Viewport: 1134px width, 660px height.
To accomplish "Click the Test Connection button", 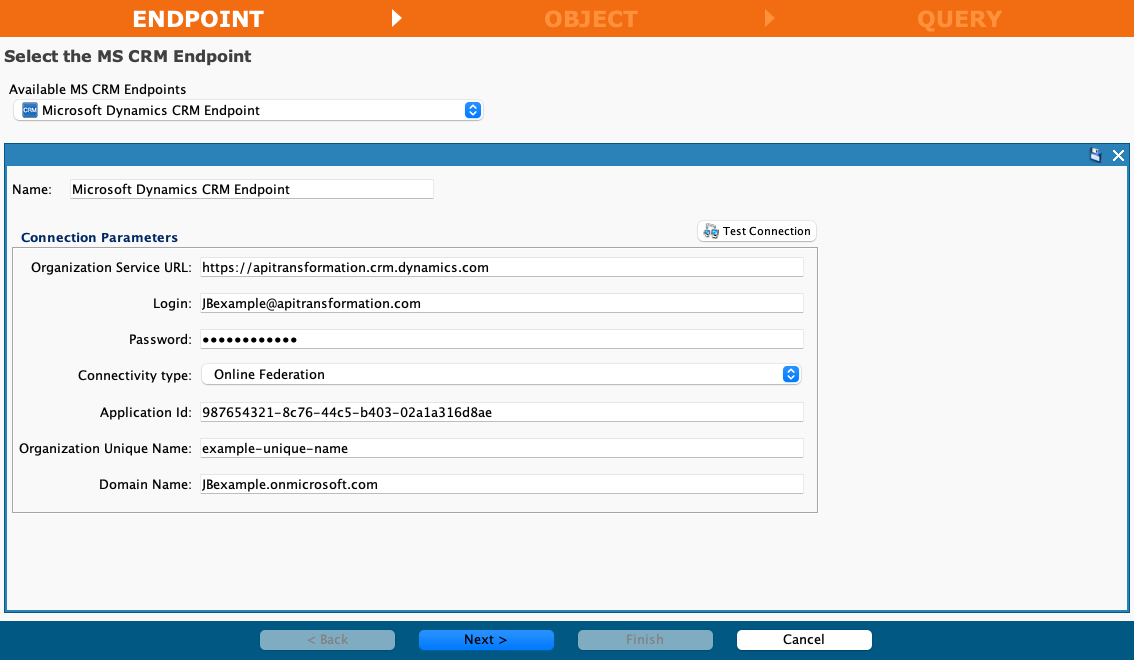I will (757, 231).
